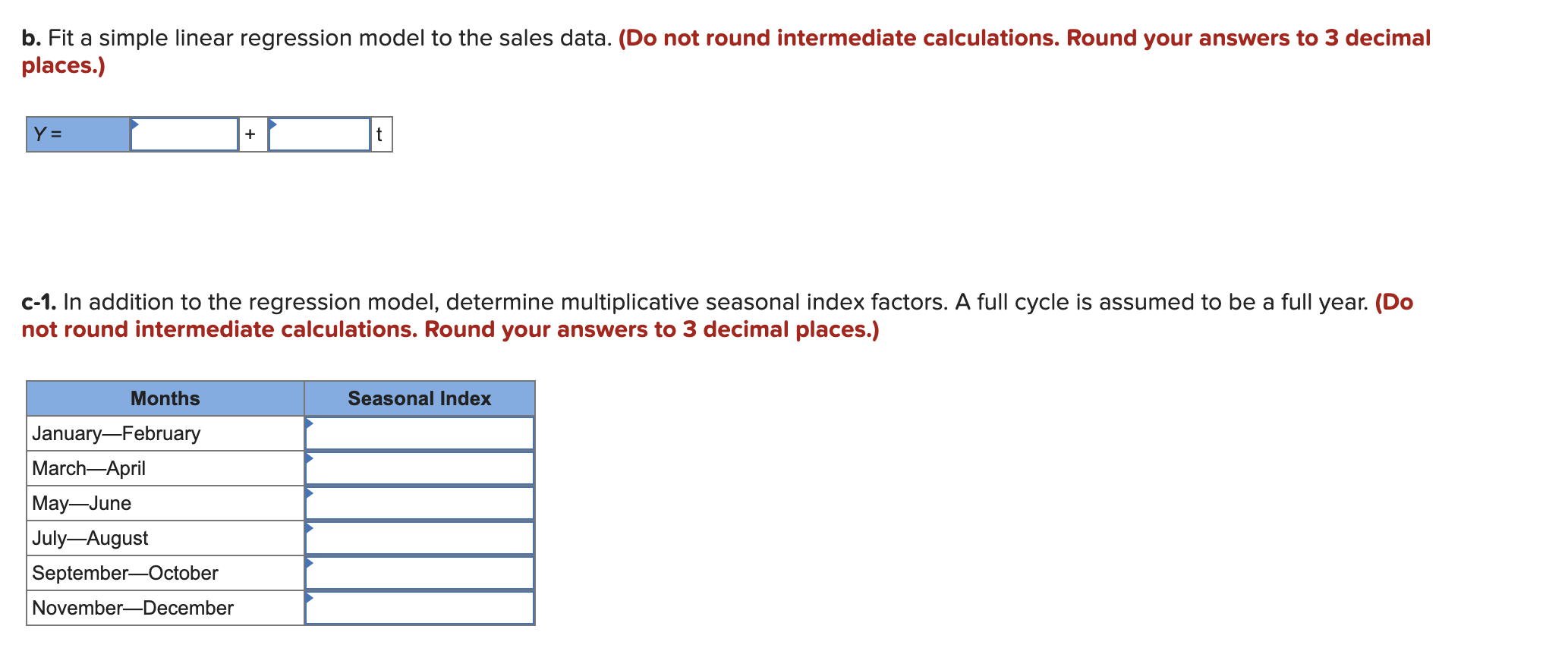This screenshot has height=645, width=1568.
Task: Click the Seasonal Index column header
Action: [x=419, y=398]
